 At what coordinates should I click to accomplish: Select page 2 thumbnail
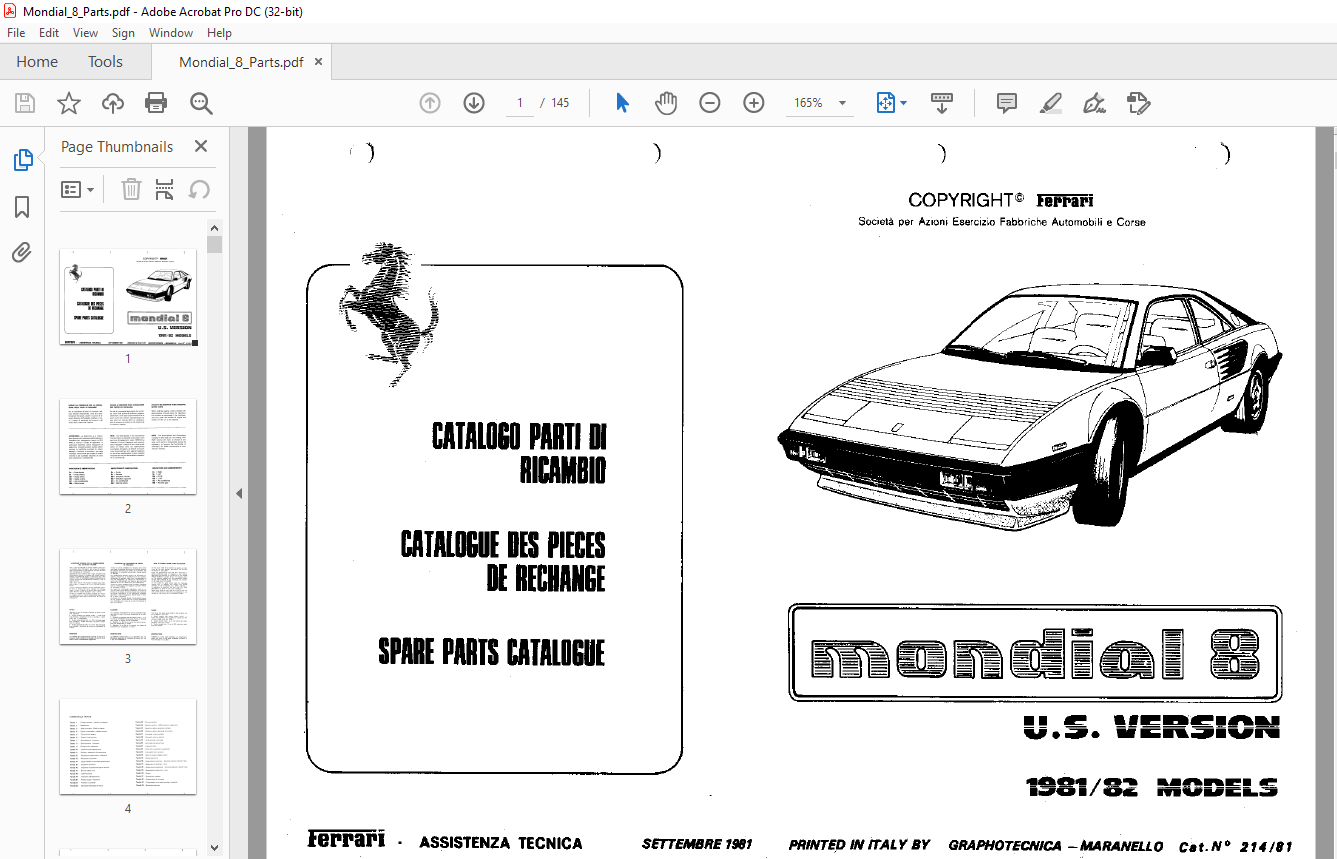128,446
